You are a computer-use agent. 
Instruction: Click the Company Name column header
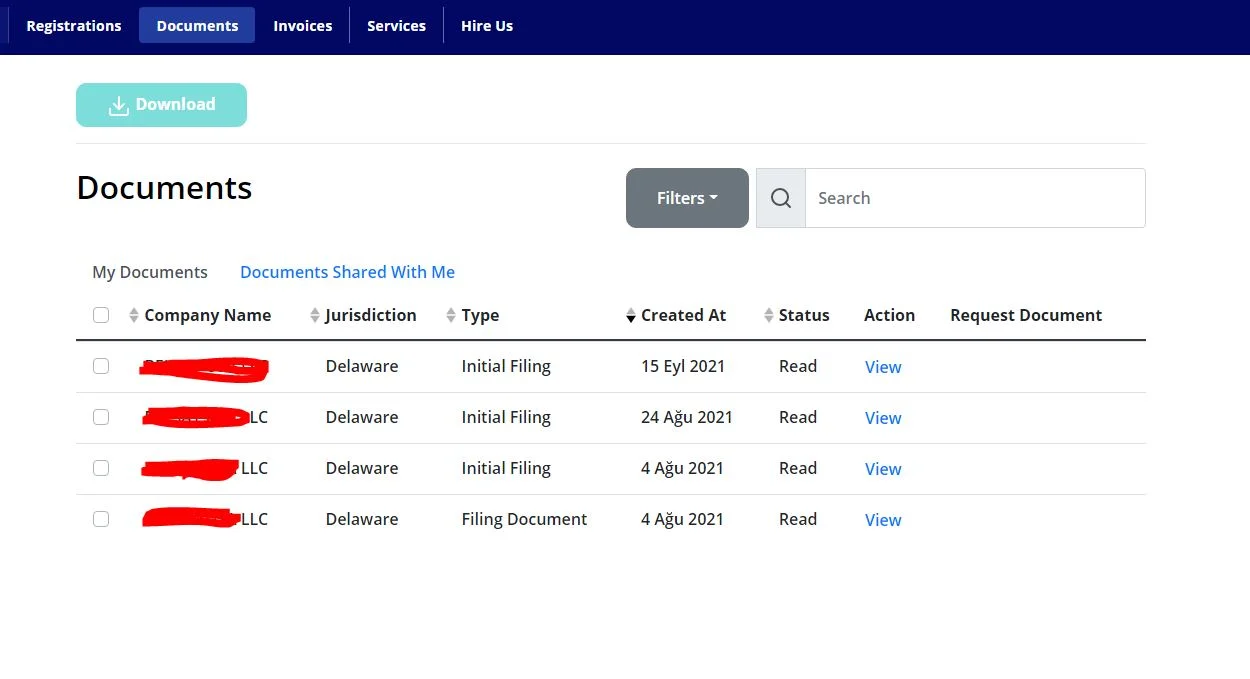[x=207, y=315]
